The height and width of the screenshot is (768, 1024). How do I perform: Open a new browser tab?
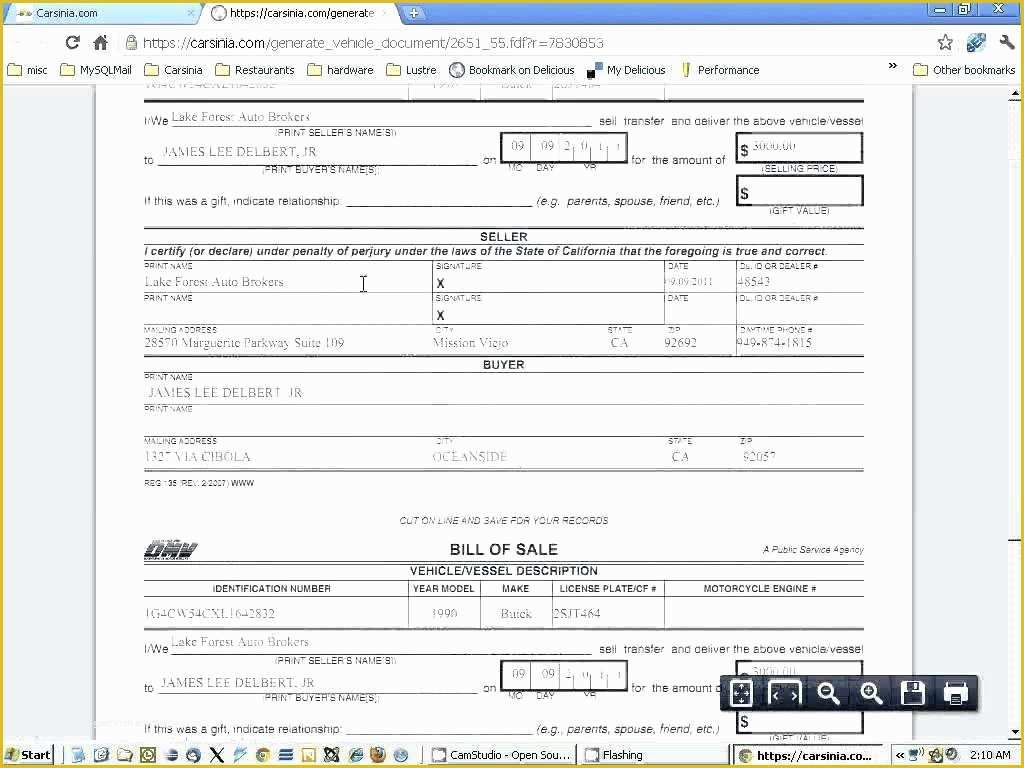pyautogui.click(x=413, y=12)
